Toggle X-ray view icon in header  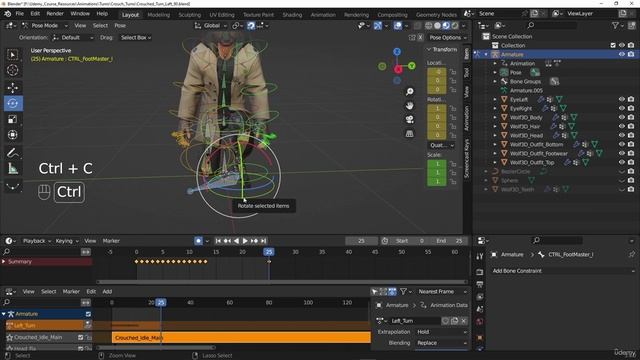[x=417, y=25]
